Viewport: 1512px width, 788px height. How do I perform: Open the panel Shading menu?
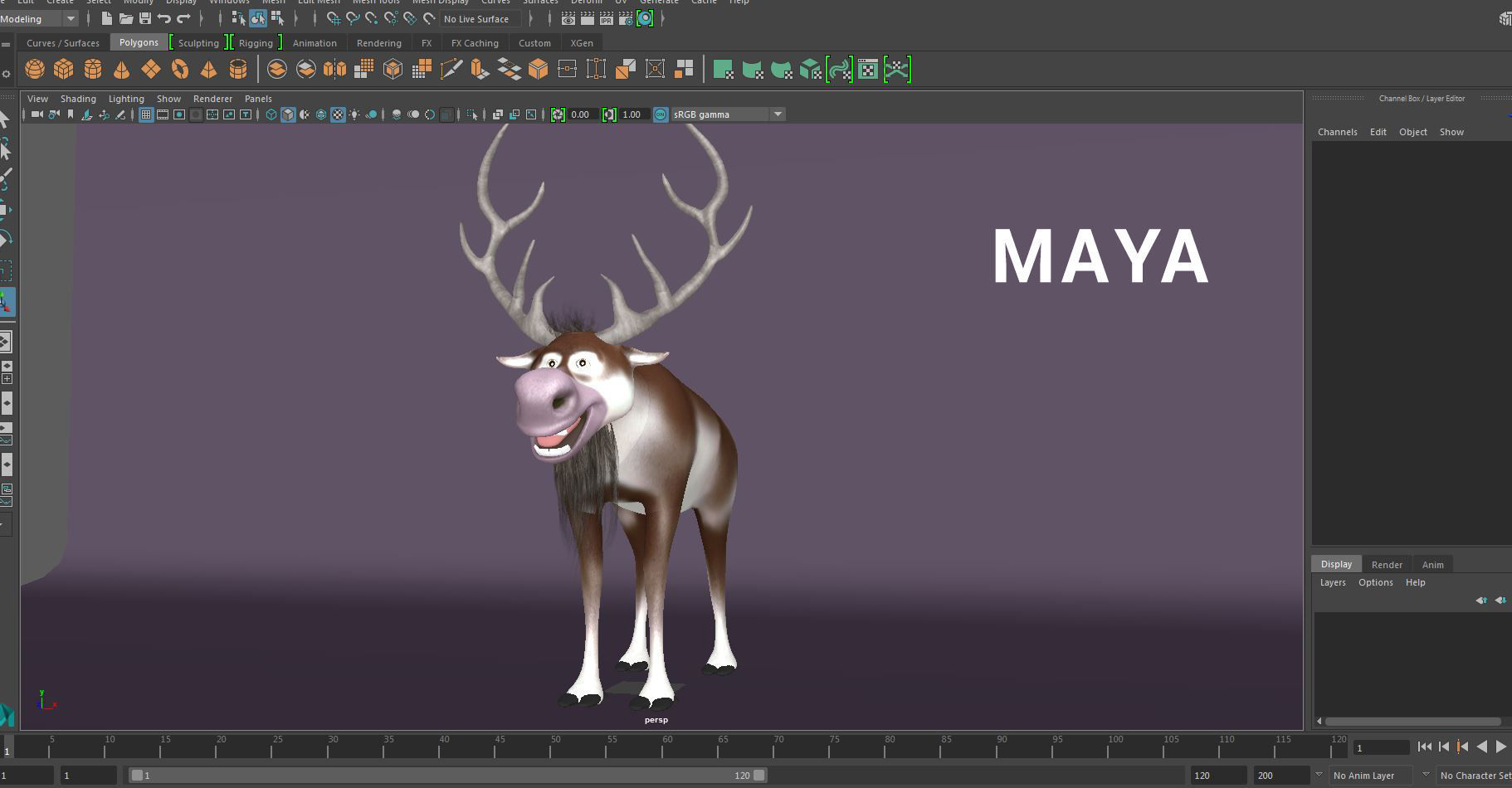pos(78,99)
